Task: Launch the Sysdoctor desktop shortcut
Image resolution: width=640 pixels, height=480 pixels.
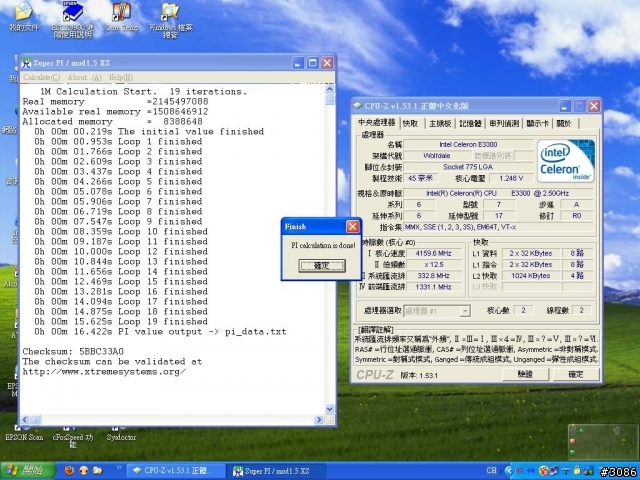Action: point(121,433)
